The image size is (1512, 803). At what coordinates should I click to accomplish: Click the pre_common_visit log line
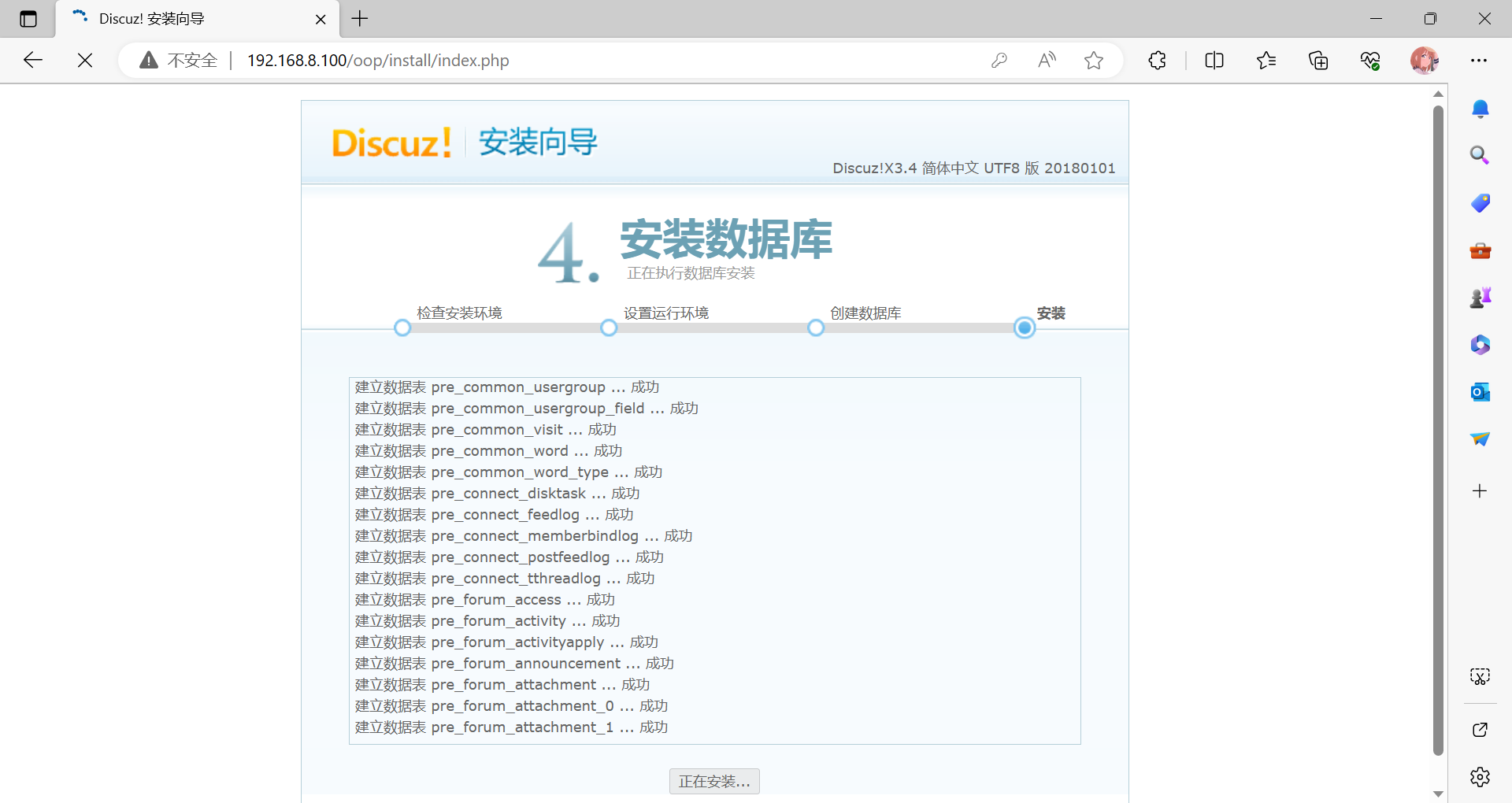(x=485, y=429)
